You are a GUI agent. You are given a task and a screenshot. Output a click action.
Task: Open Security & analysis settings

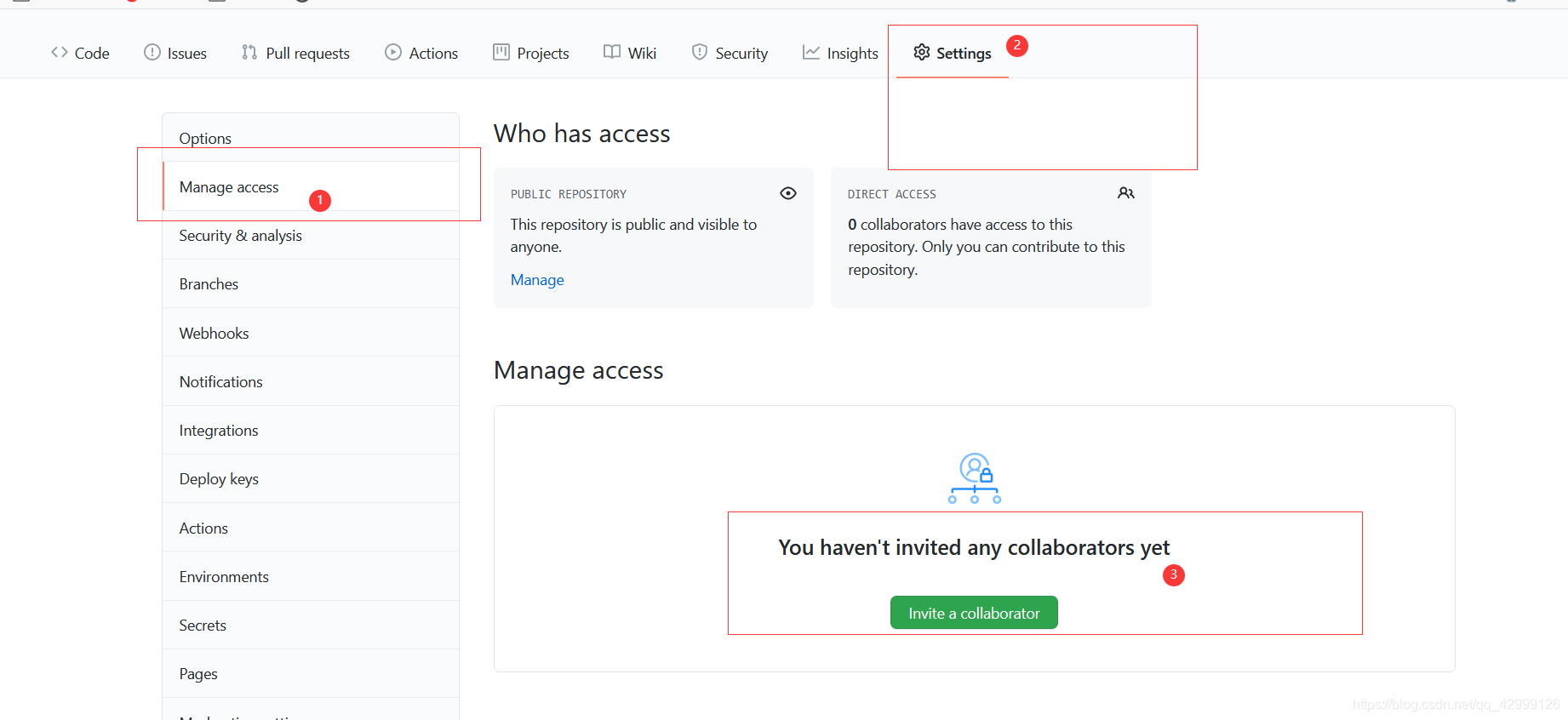pos(311,235)
